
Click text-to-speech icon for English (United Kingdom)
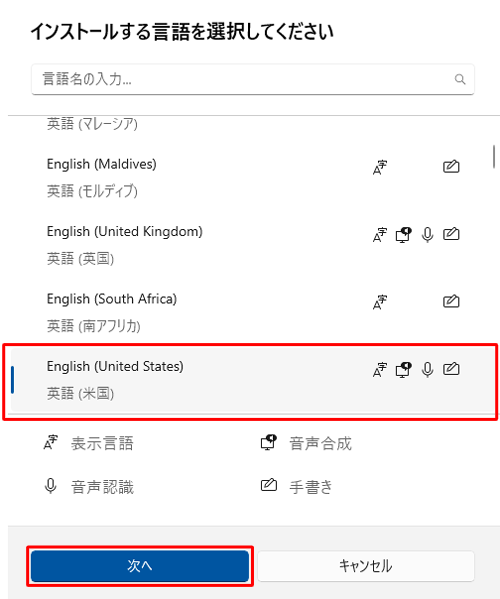[x=403, y=235]
